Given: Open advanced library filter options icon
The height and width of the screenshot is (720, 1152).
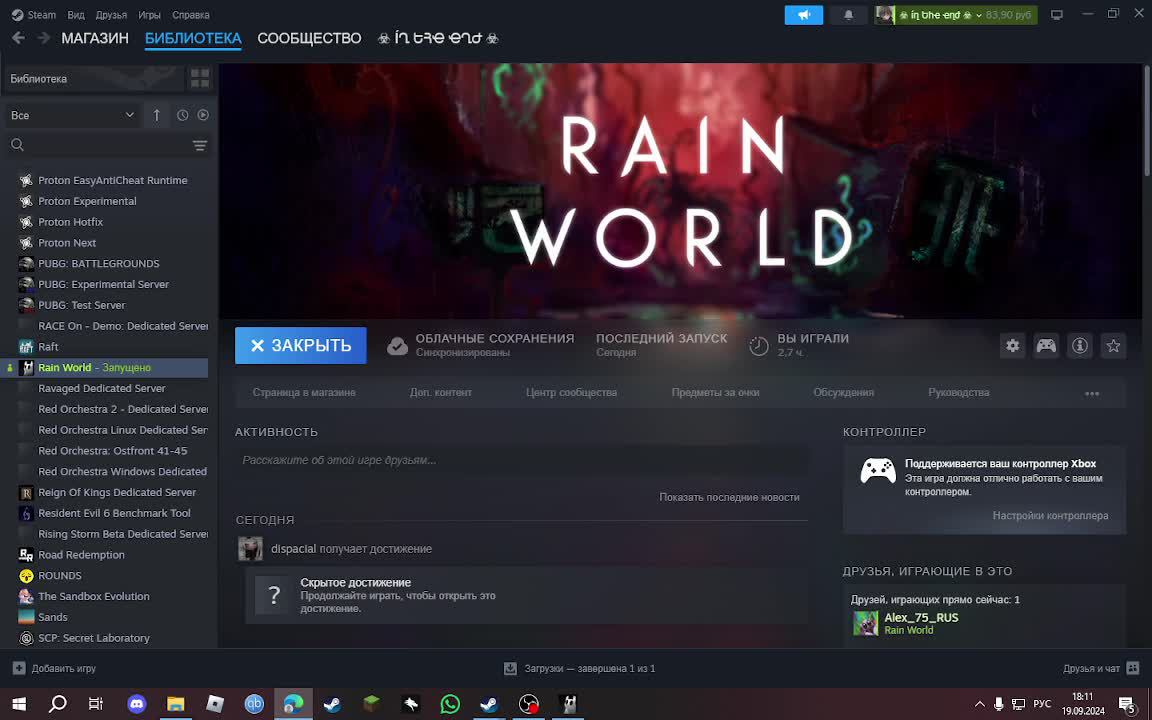Looking at the screenshot, I should coord(200,145).
